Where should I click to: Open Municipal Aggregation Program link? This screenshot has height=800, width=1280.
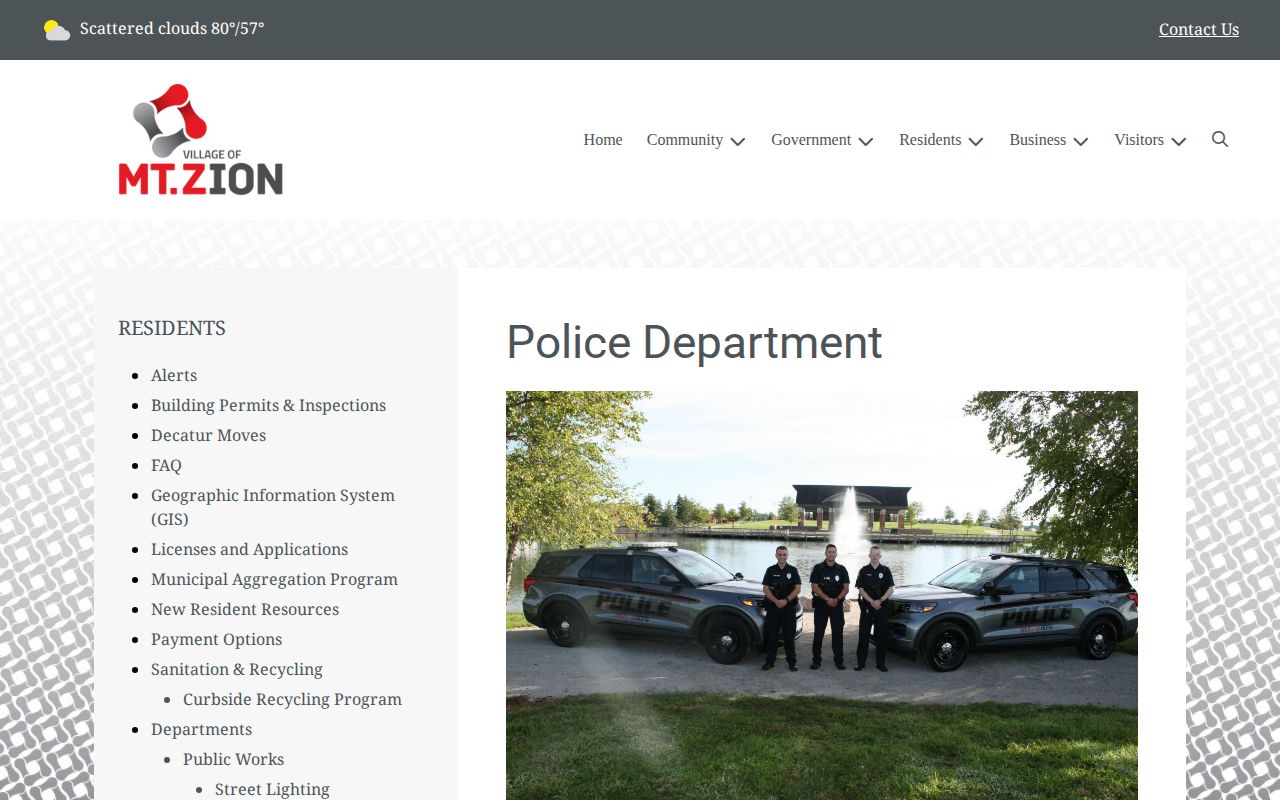274,579
